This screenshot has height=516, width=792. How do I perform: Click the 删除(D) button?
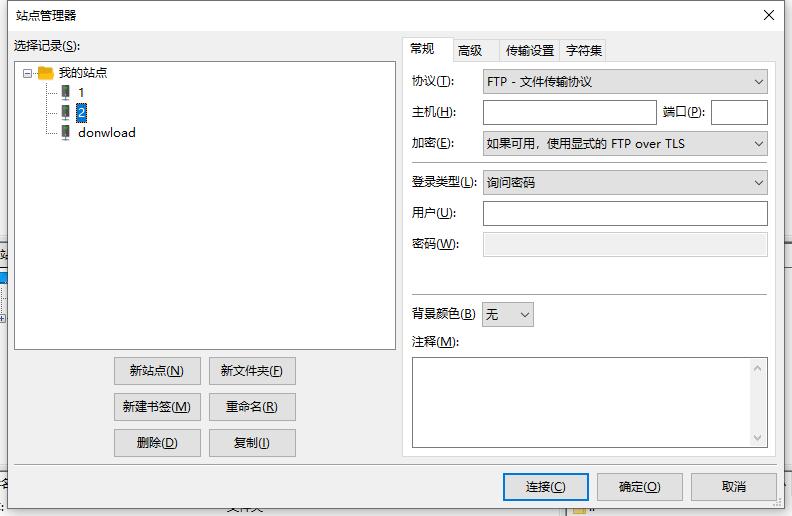(157, 443)
